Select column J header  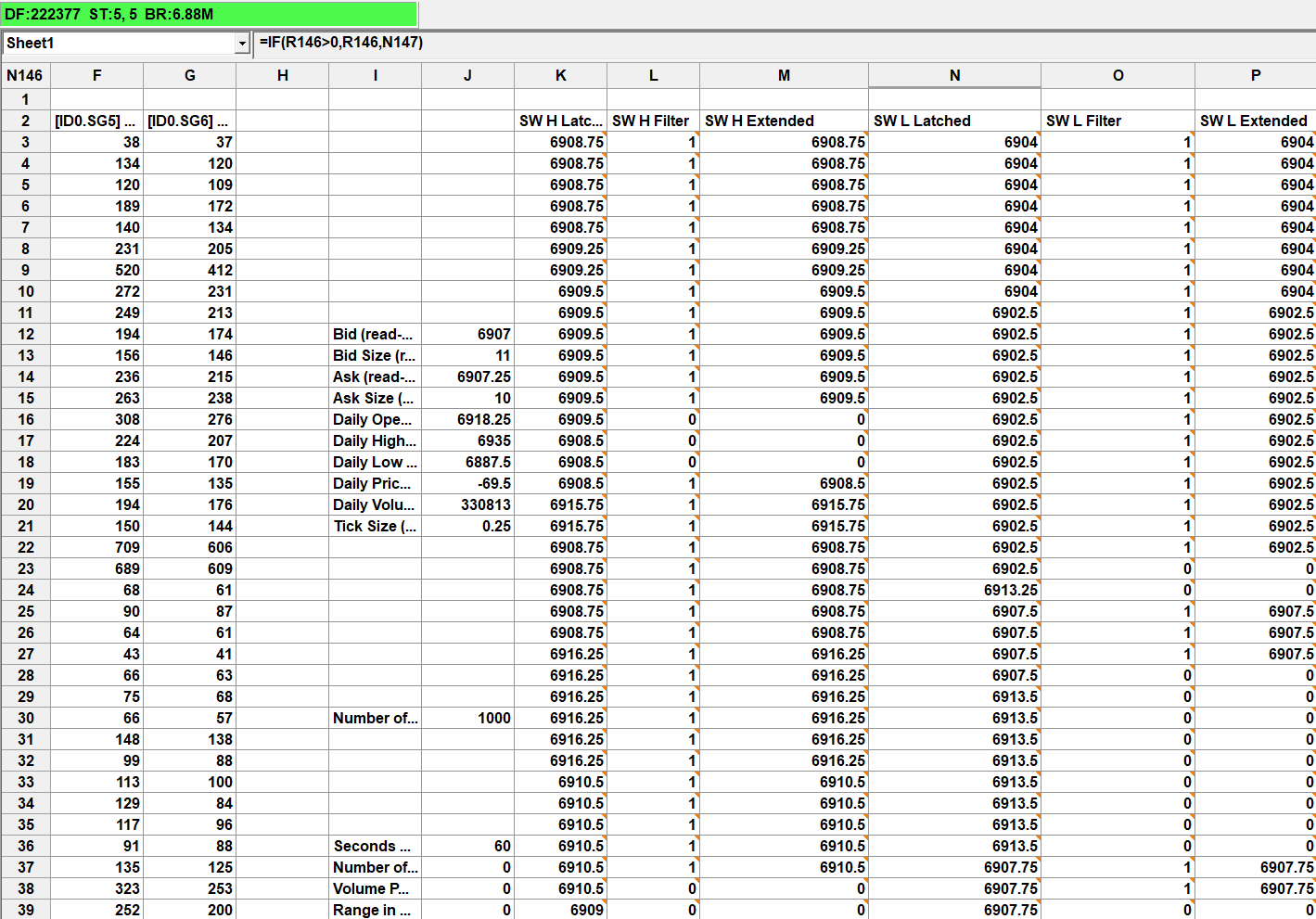coord(468,75)
